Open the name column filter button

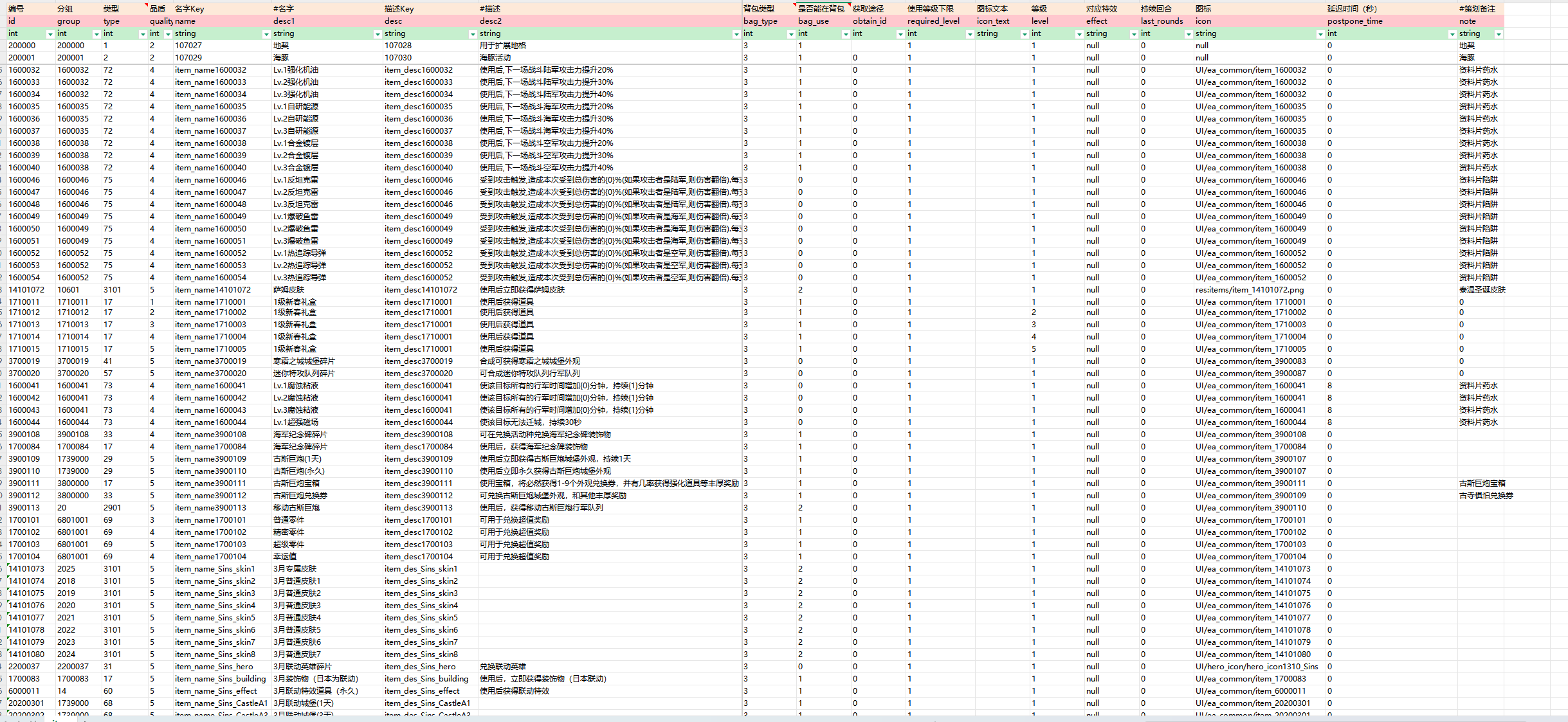pos(266,34)
